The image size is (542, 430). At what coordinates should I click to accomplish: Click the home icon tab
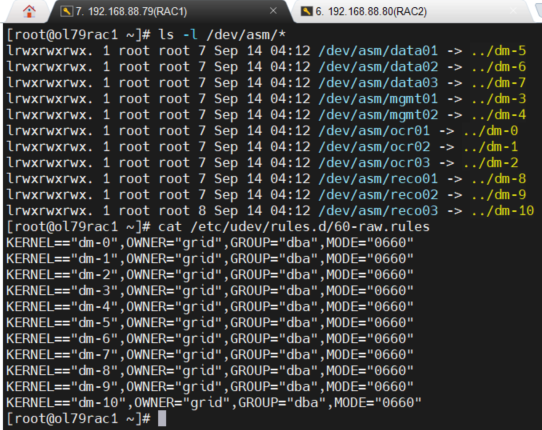29,11
